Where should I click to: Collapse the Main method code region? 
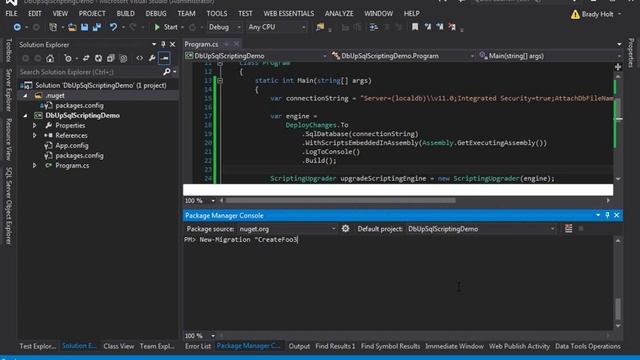(220, 81)
